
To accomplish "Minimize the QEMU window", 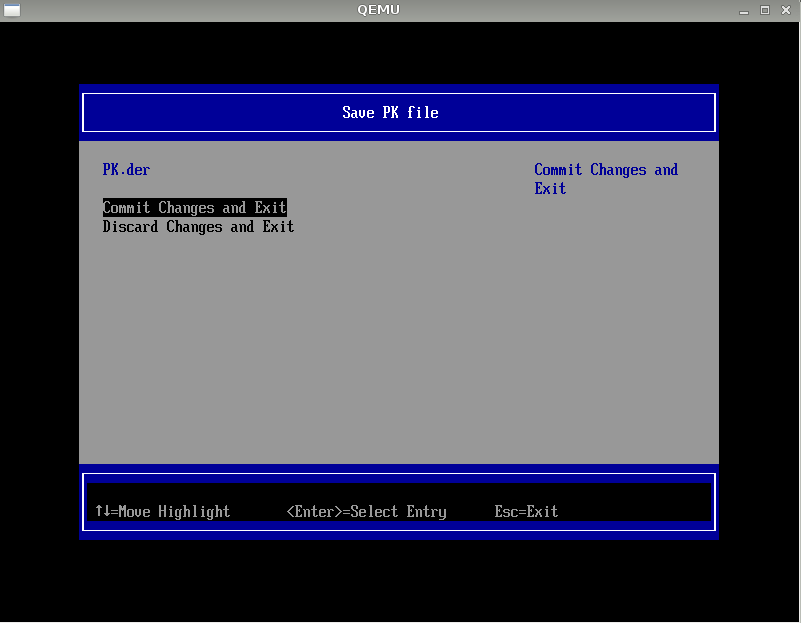I will click(744, 10).
